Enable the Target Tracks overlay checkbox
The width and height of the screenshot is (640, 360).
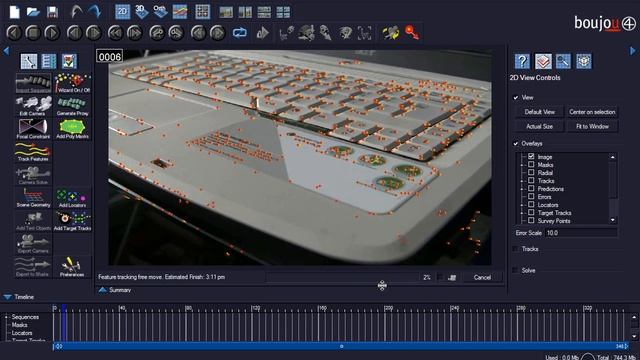click(x=531, y=212)
